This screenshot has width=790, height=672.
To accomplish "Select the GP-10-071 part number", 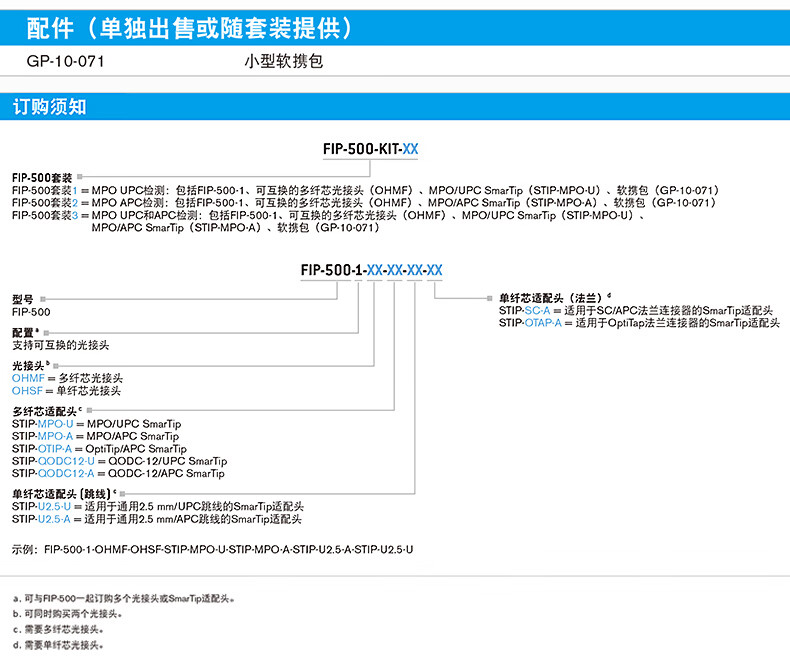I will [x=65, y=61].
